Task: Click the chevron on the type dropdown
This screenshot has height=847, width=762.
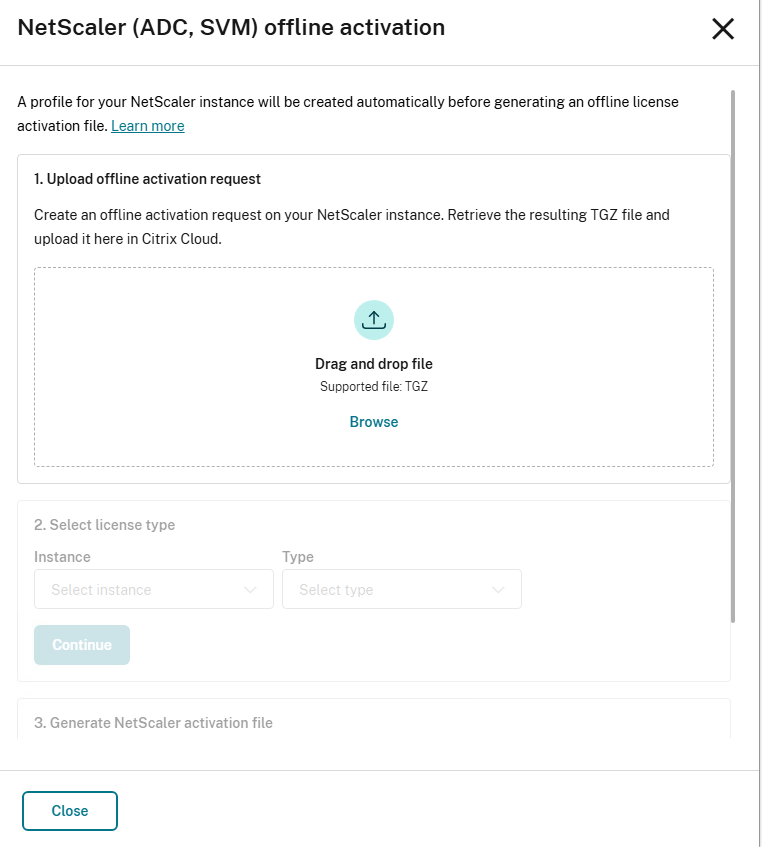Action: tap(498, 590)
